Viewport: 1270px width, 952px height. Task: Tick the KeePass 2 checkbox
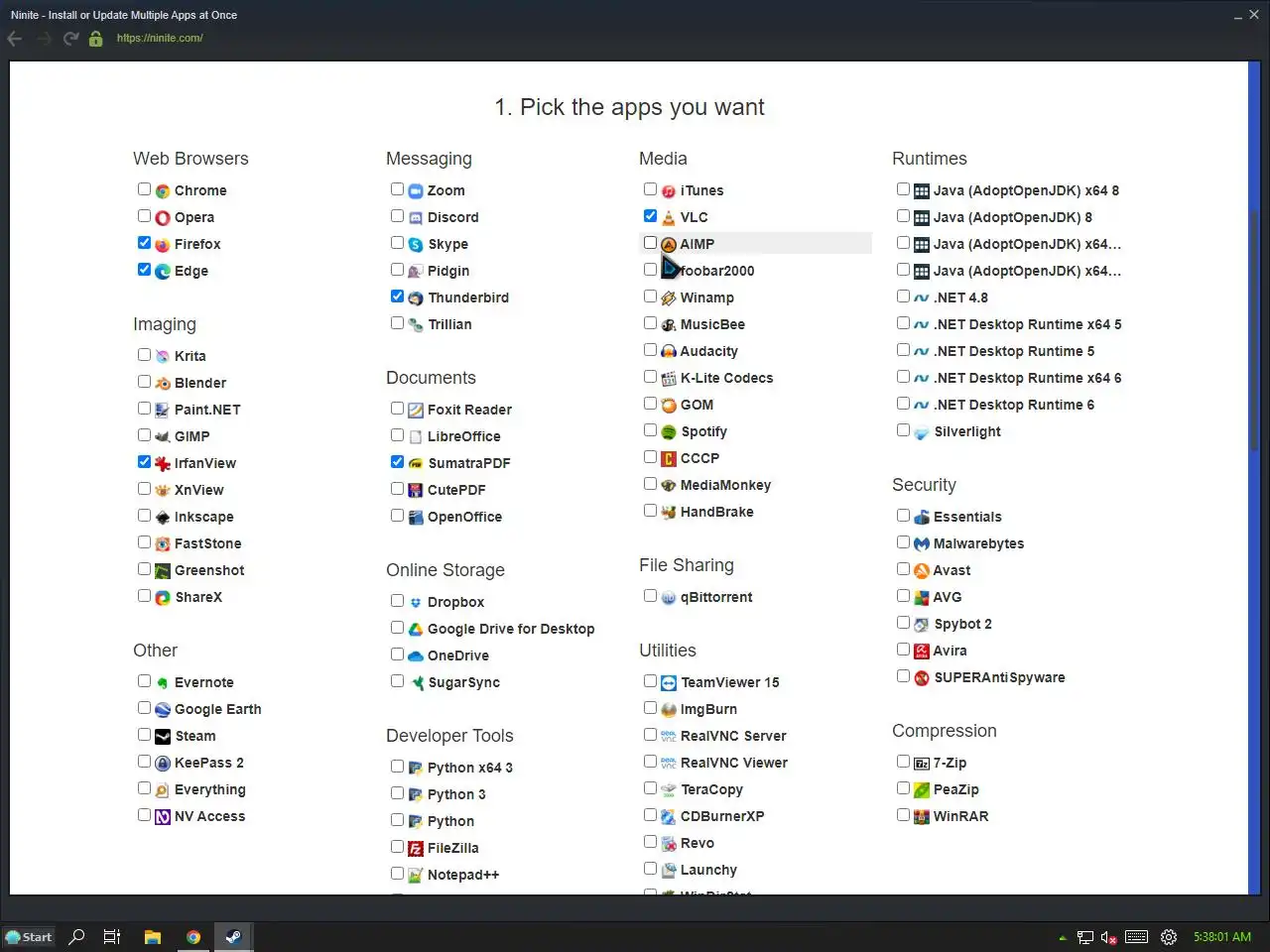coord(144,761)
